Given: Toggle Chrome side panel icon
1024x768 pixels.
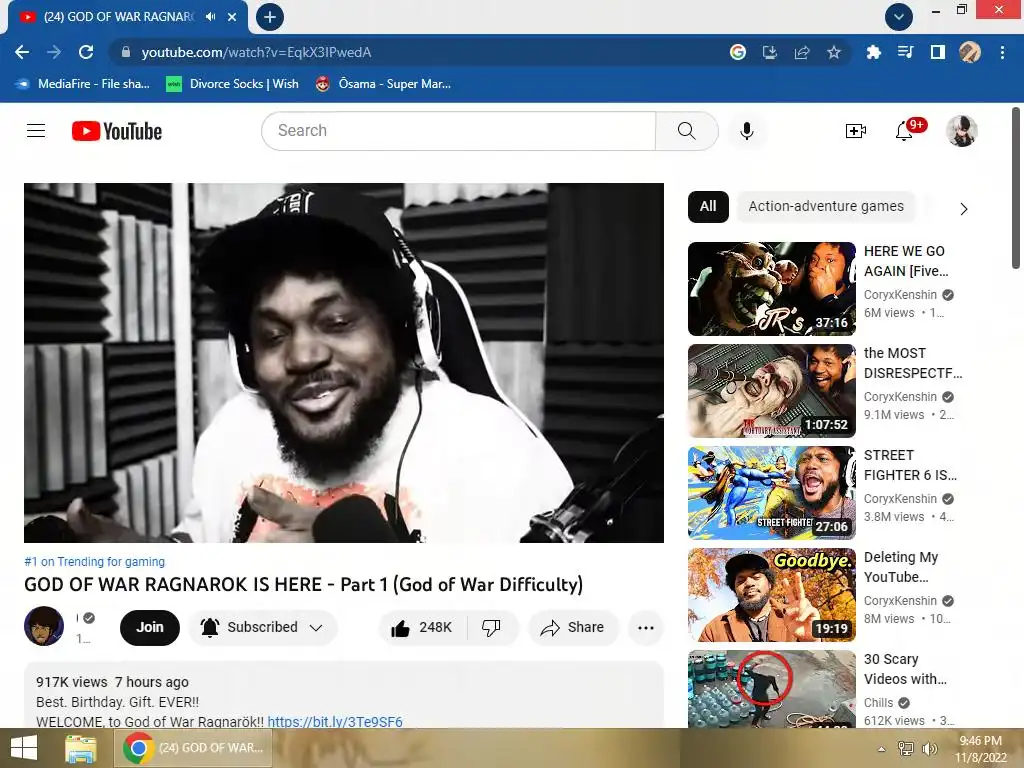Looking at the screenshot, I should point(938,52).
